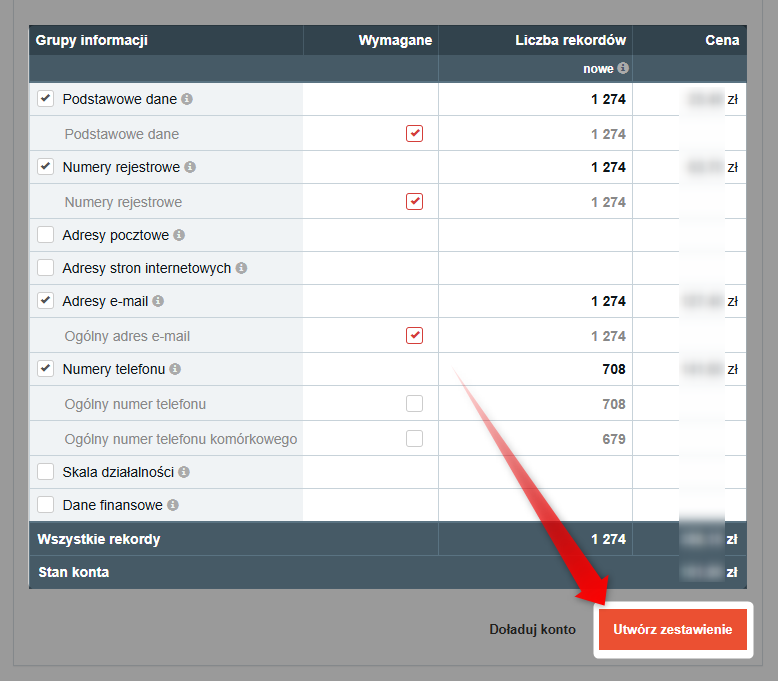
Task: Click the Liczba rekordów column header
Action: pos(570,40)
